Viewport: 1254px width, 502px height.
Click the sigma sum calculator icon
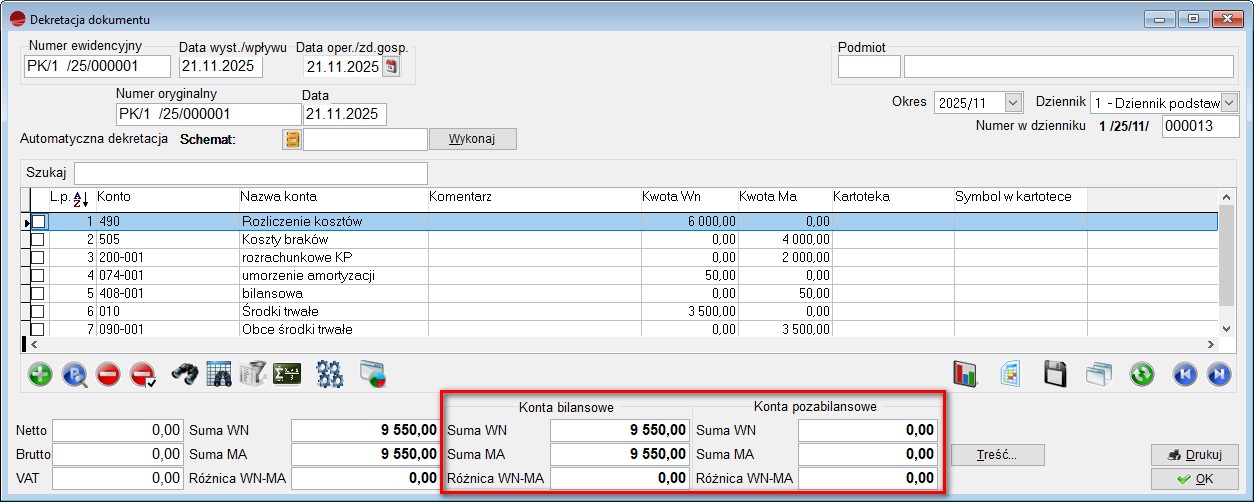point(288,375)
